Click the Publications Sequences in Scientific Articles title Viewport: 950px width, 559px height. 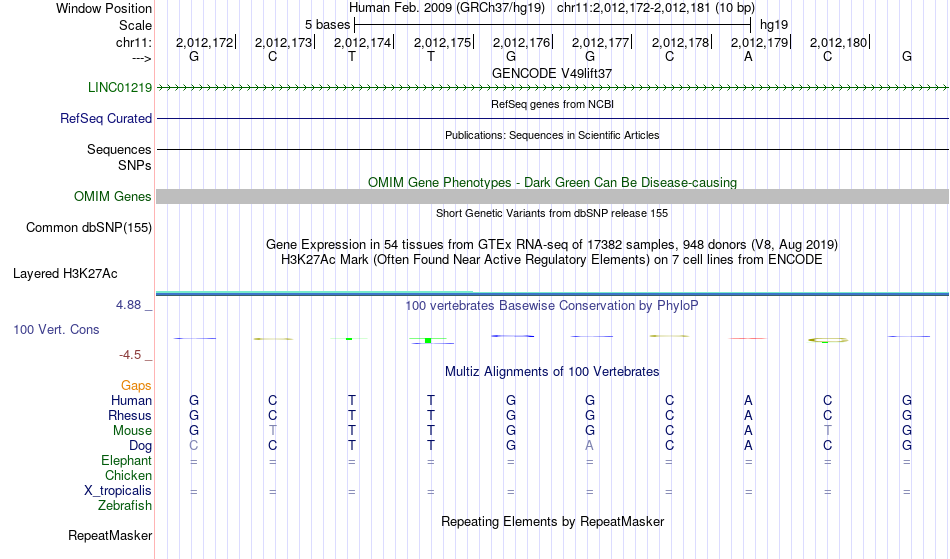tap(552, 135)
